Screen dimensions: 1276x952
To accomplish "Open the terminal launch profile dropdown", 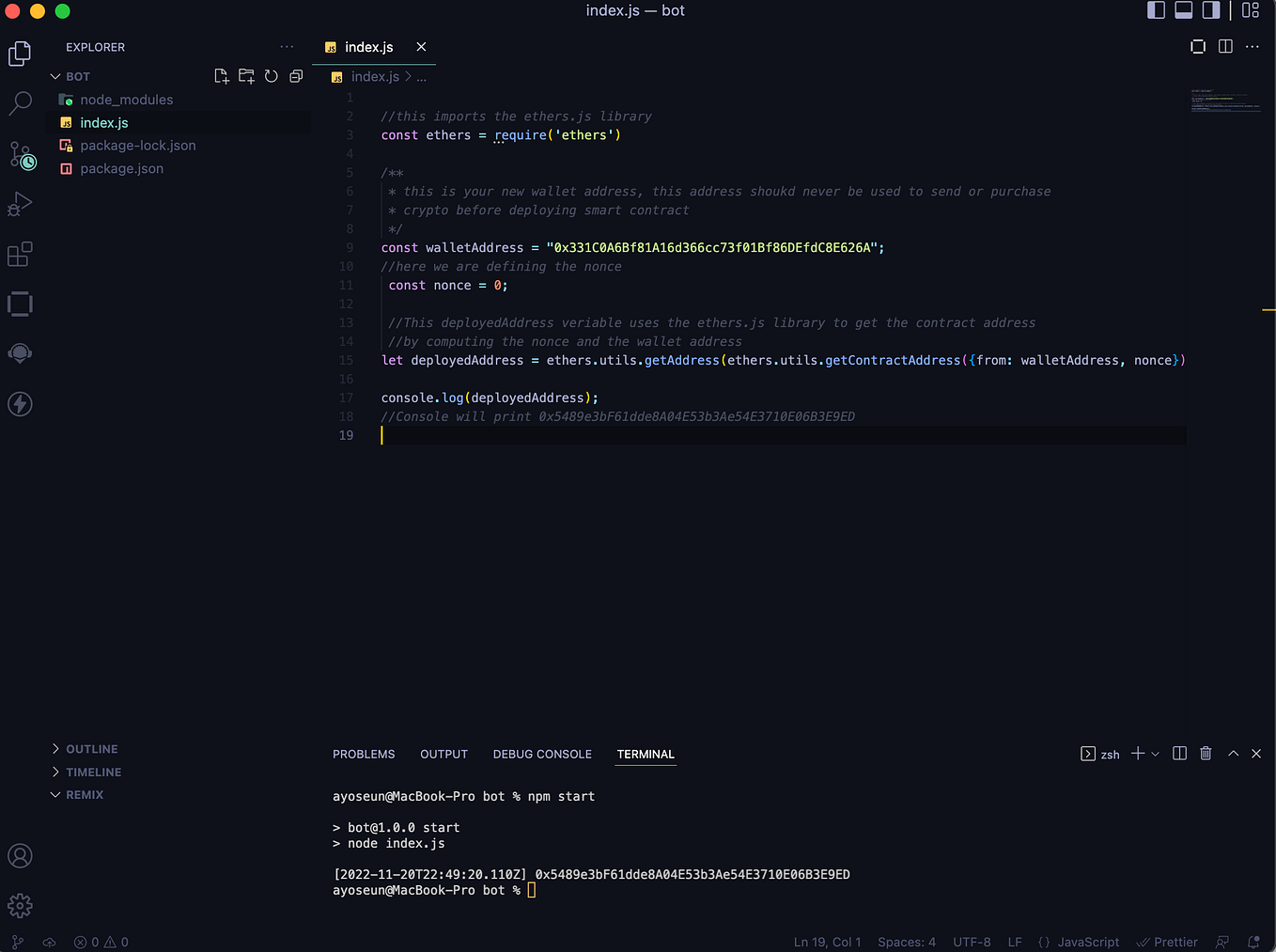I will [x=1157, y=753].
